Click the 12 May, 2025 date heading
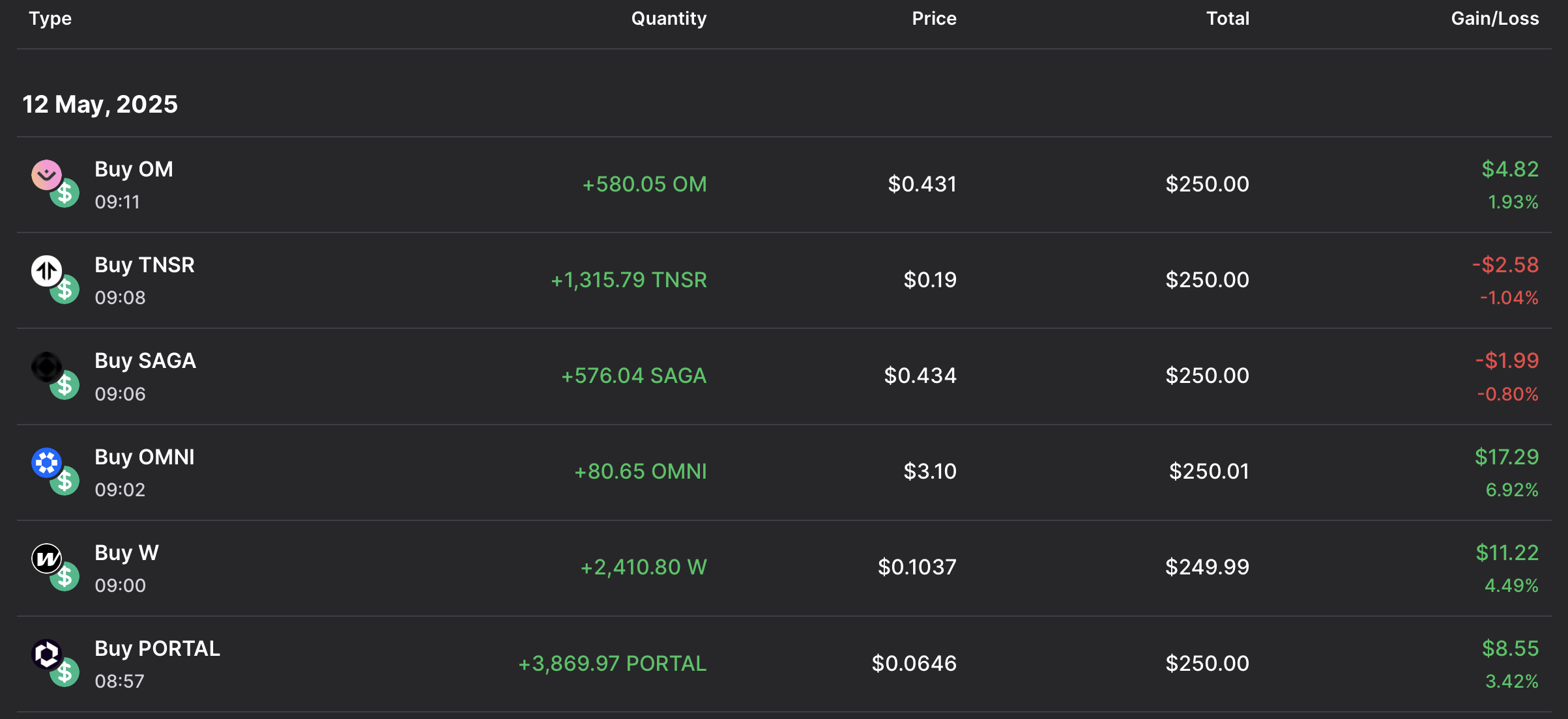1568x719 pixels. coord(100,104)
